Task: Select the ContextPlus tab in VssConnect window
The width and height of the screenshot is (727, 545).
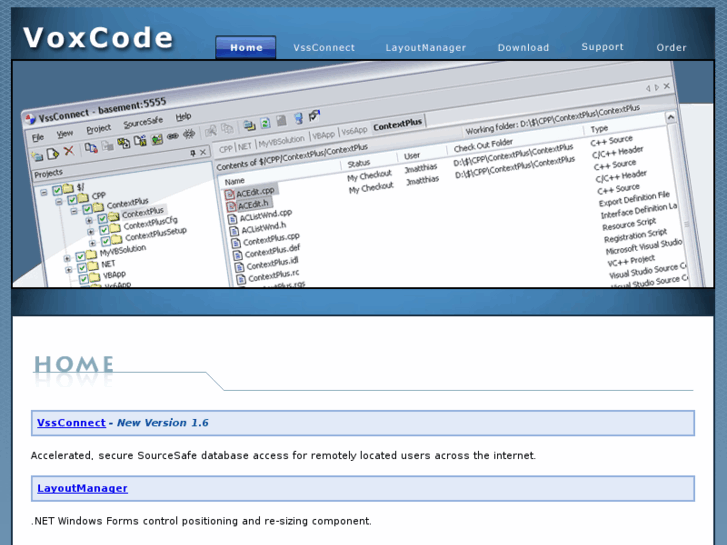Action: click(x=398, y=126)
